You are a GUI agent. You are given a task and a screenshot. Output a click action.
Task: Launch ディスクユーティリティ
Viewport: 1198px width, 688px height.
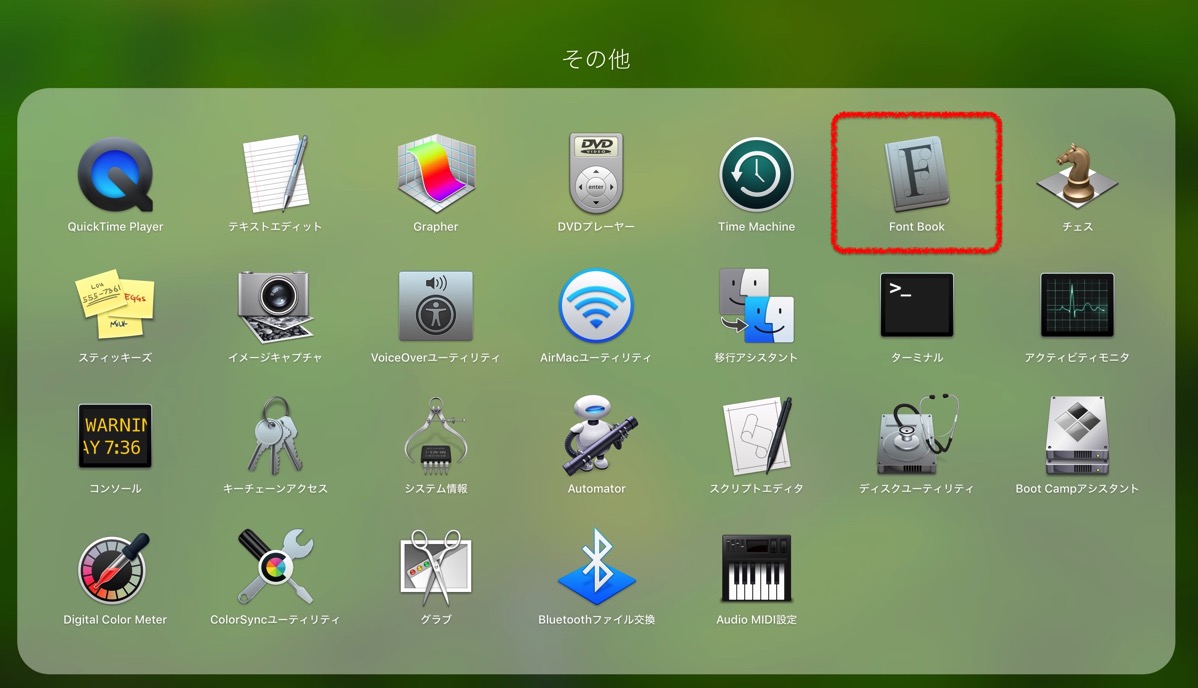click(x=917, y=436)
